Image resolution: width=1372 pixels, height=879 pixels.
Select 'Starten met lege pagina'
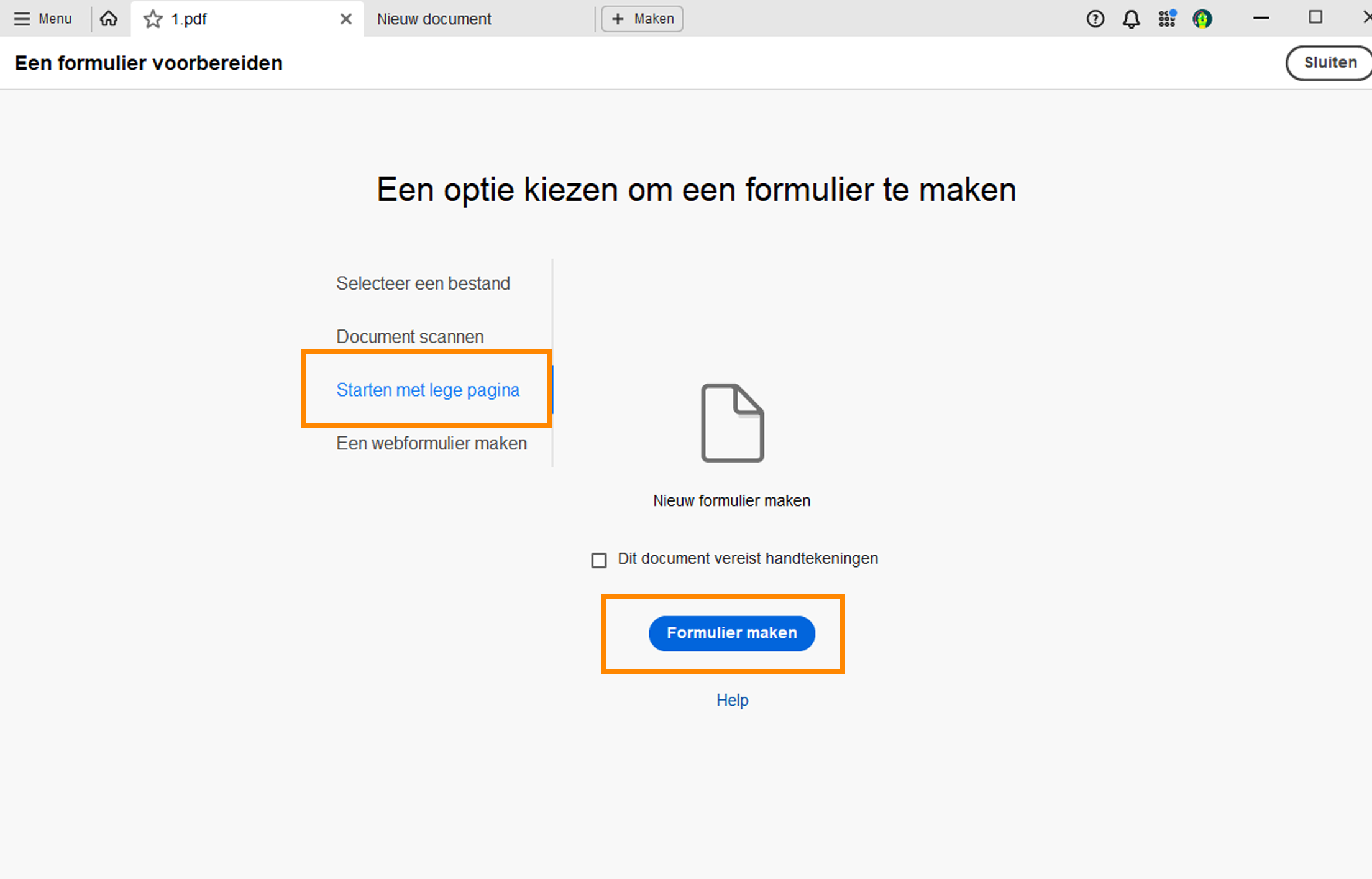[x=428, y=390]
